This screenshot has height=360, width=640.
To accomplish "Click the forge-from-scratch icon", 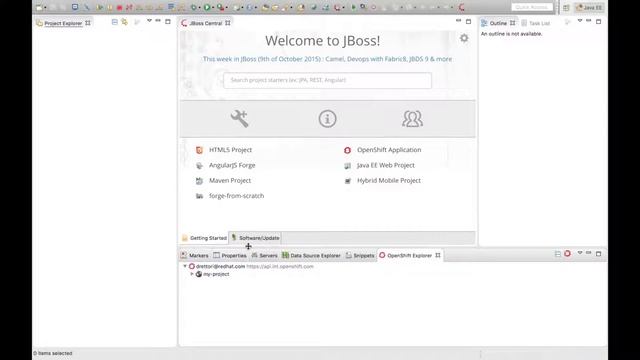I will 199,196.
